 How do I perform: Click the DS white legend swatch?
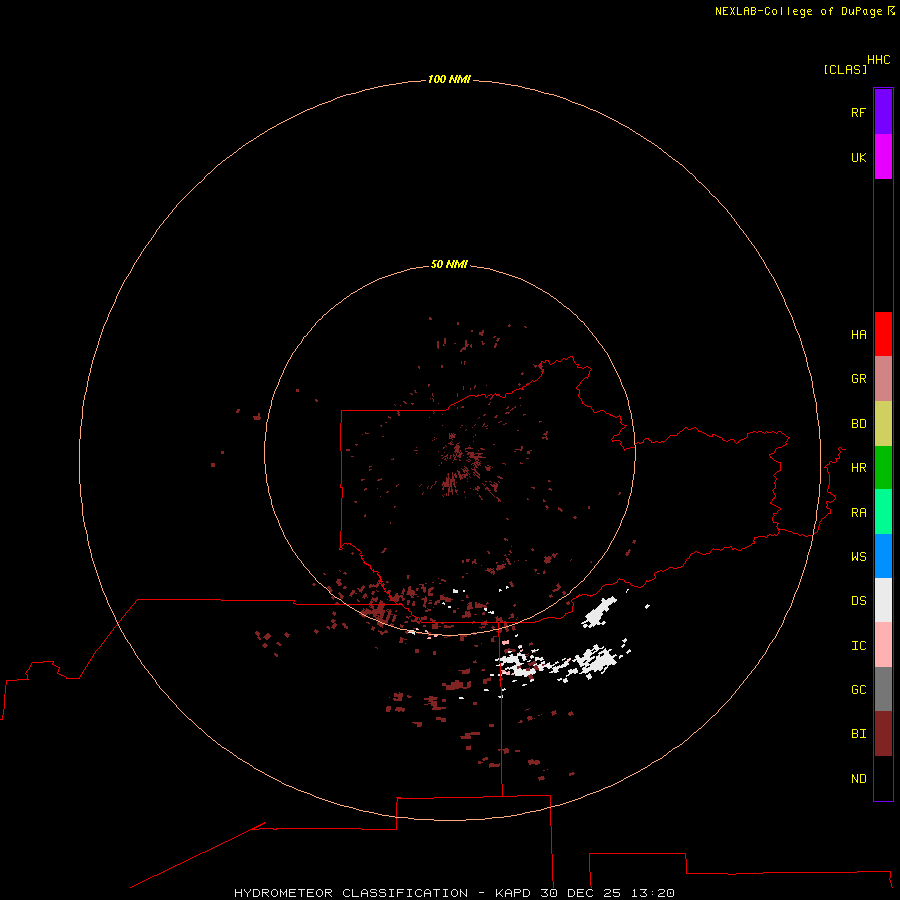883,600
